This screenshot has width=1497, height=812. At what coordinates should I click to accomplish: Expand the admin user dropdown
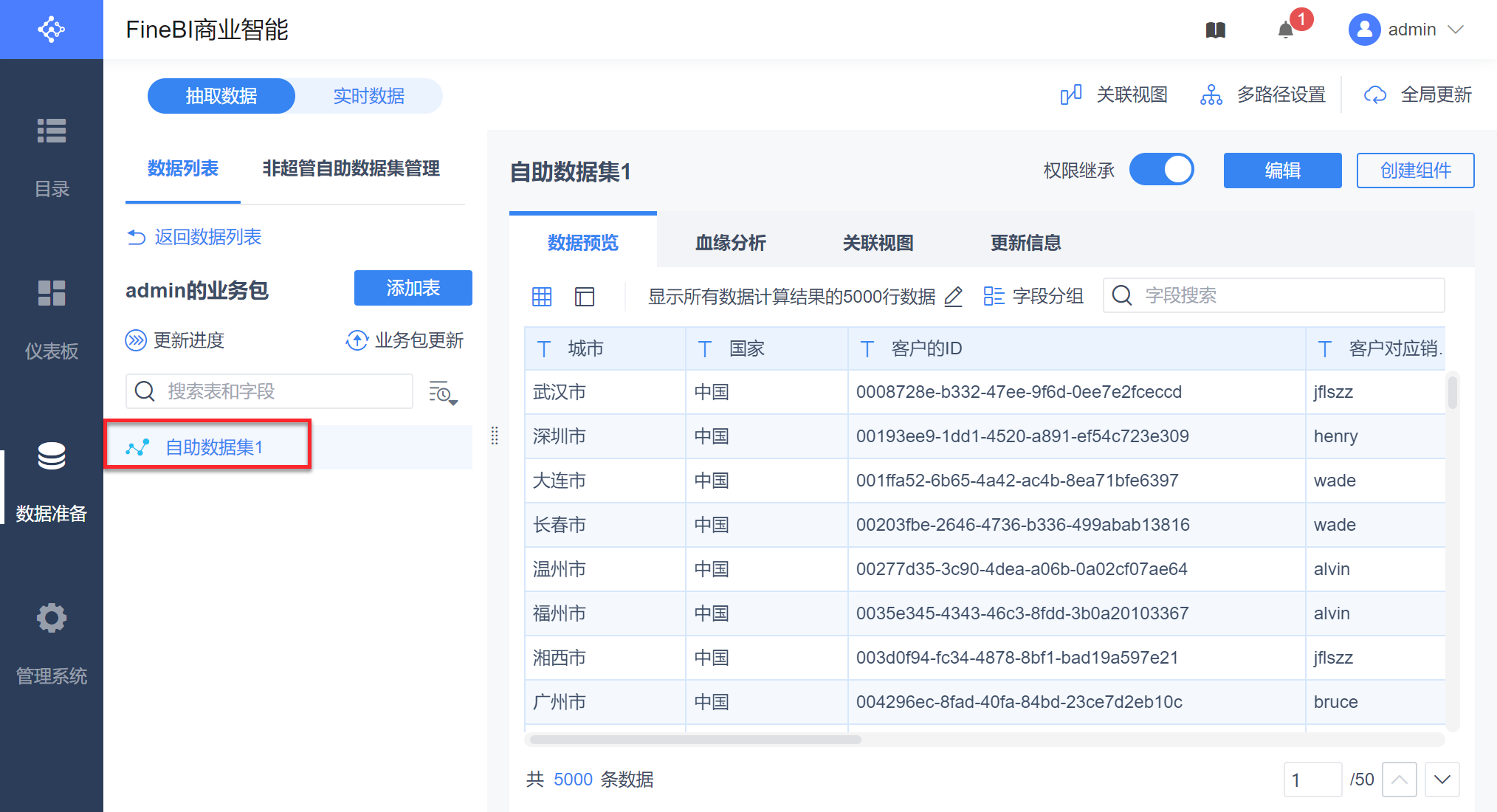click(1456, 30)
